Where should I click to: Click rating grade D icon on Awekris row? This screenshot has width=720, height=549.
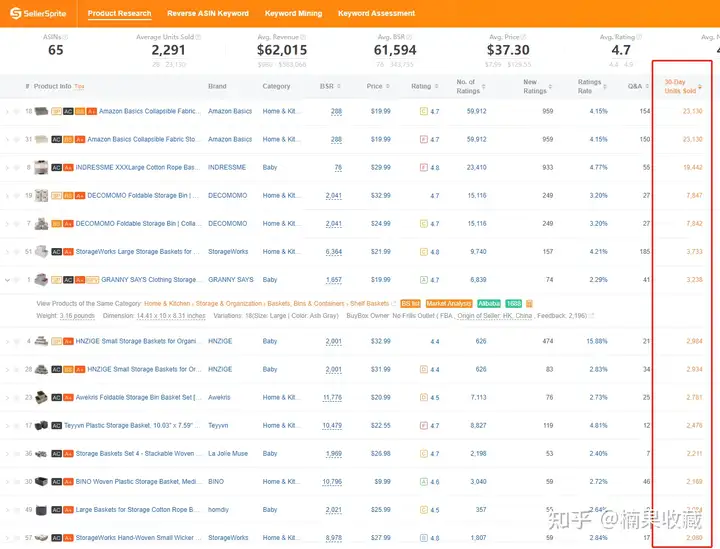point(424,398)
